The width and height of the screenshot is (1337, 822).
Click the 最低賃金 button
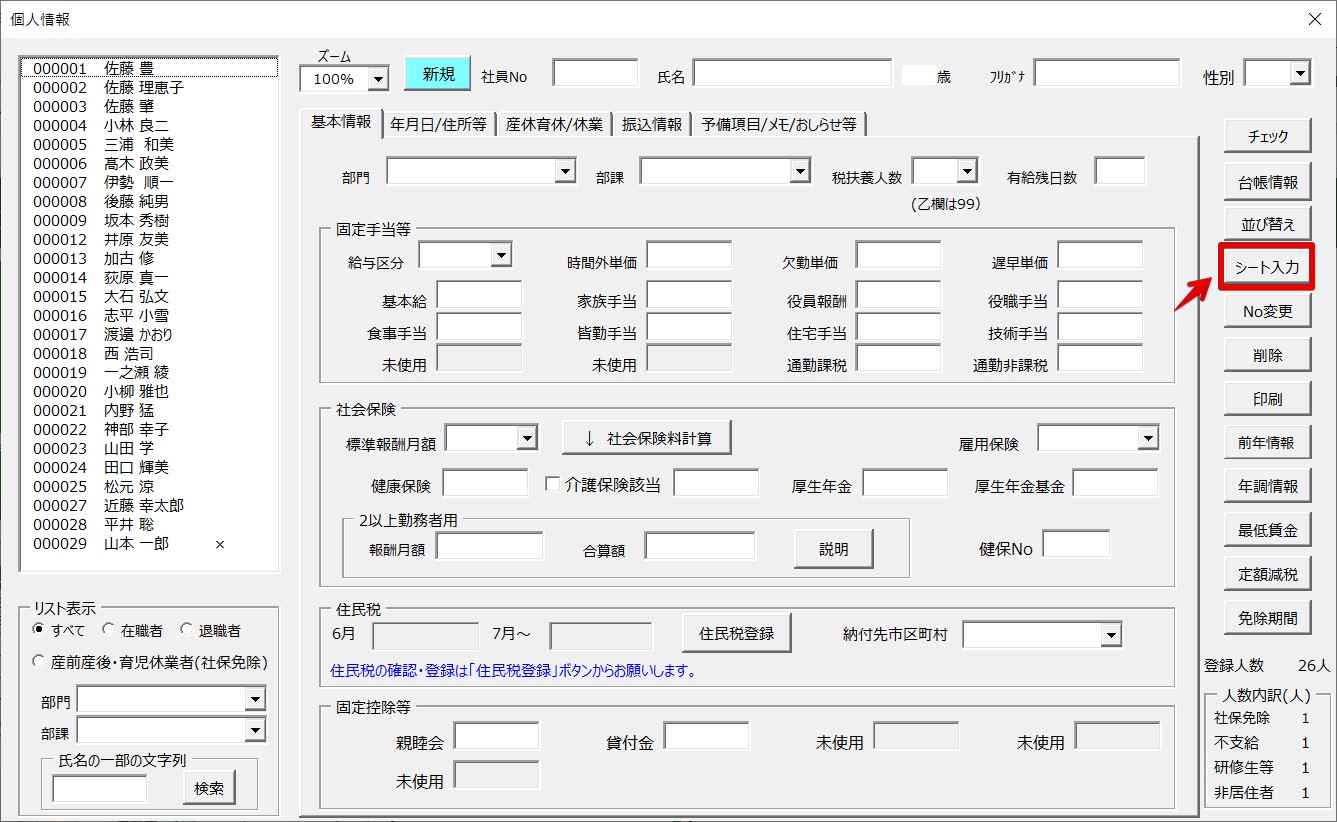pyautogui.click(x=1267, y=531)
